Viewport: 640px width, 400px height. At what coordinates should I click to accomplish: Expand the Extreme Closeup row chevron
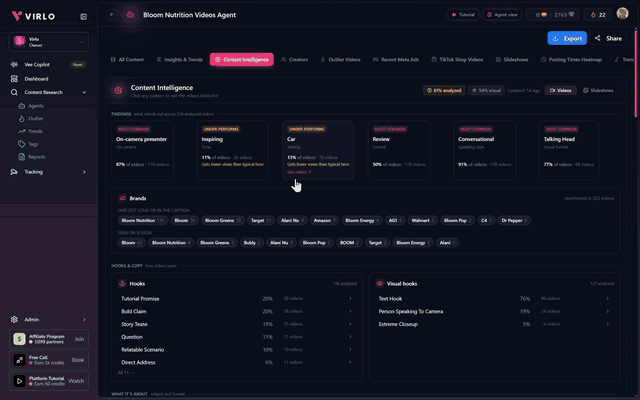coord(607,324)
